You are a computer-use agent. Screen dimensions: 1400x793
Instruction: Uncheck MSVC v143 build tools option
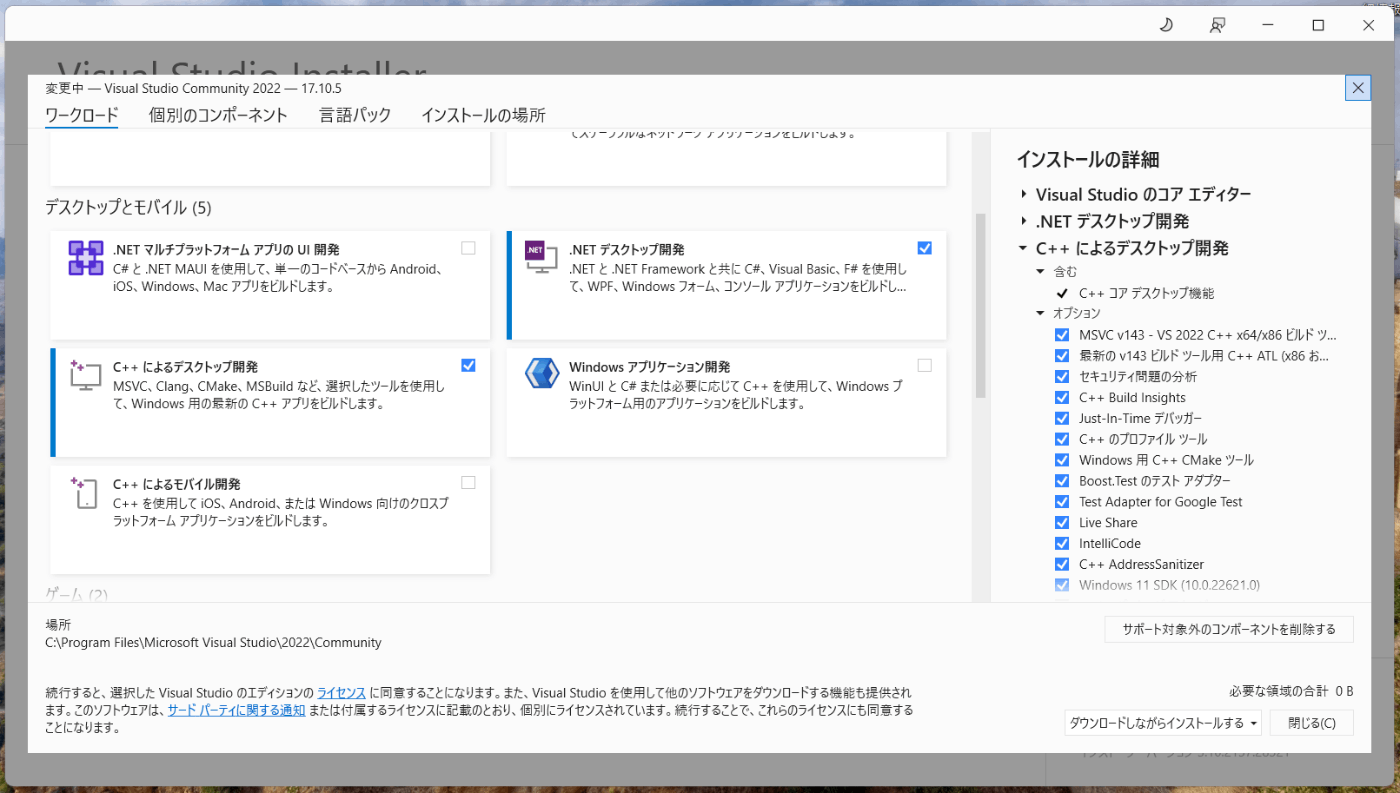pos(1062,335)
